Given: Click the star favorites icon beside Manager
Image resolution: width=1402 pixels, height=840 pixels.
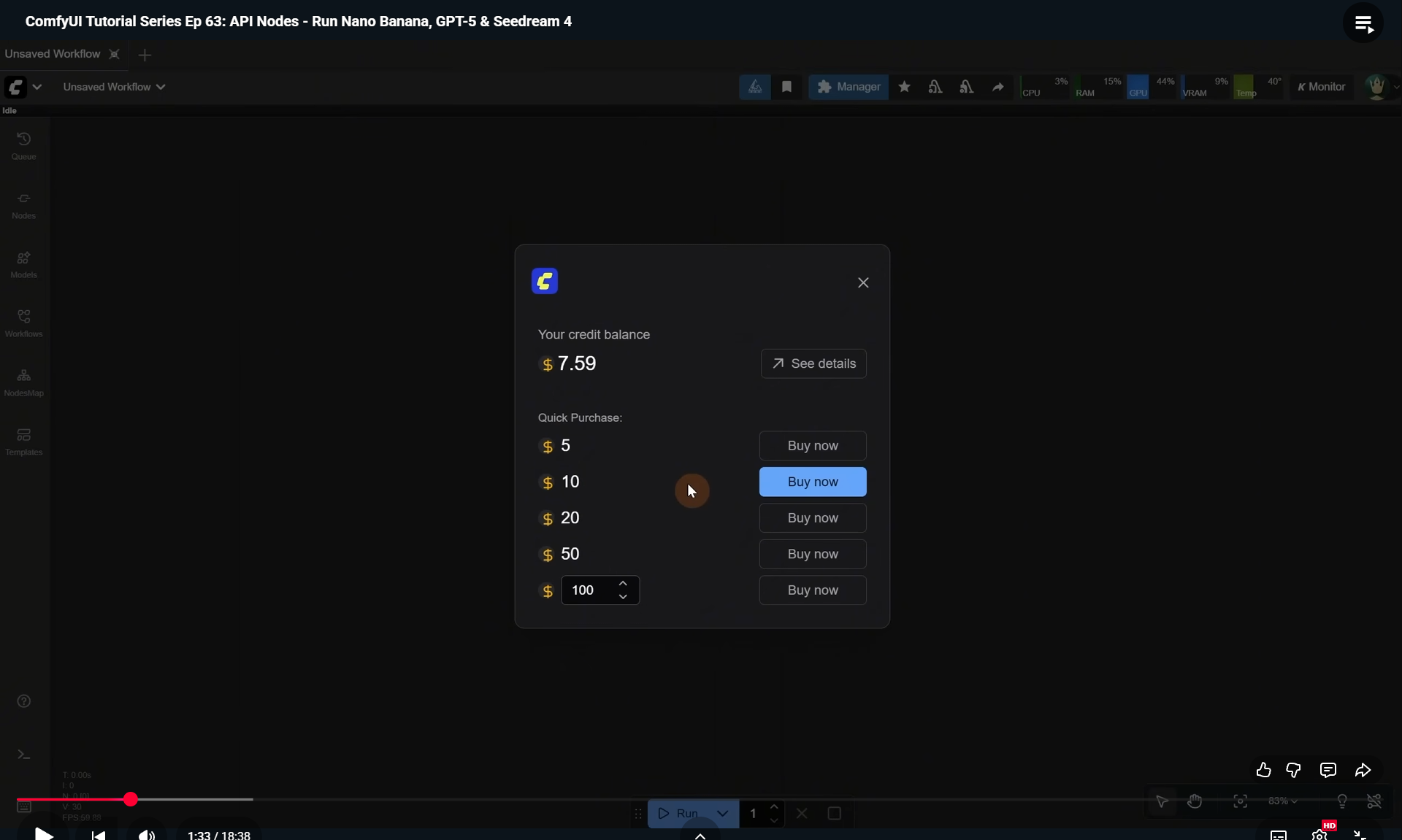Looking at the screenshot, I should point(904,87).
